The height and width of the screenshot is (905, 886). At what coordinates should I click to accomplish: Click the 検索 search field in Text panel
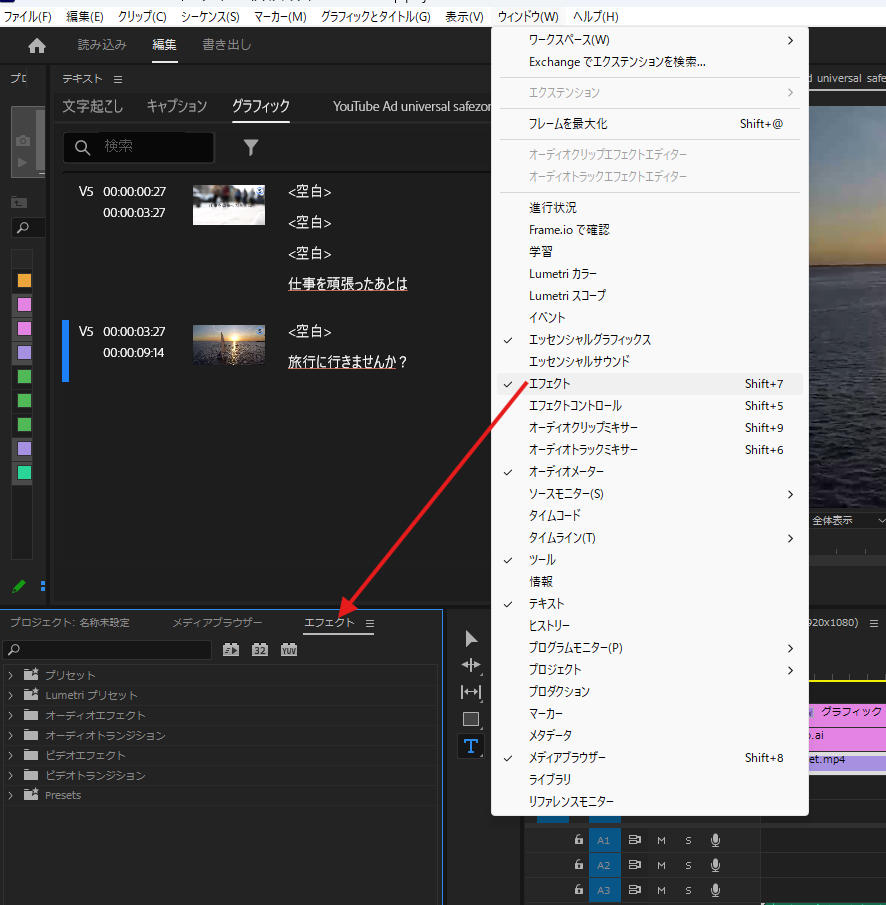click(150, 147)
